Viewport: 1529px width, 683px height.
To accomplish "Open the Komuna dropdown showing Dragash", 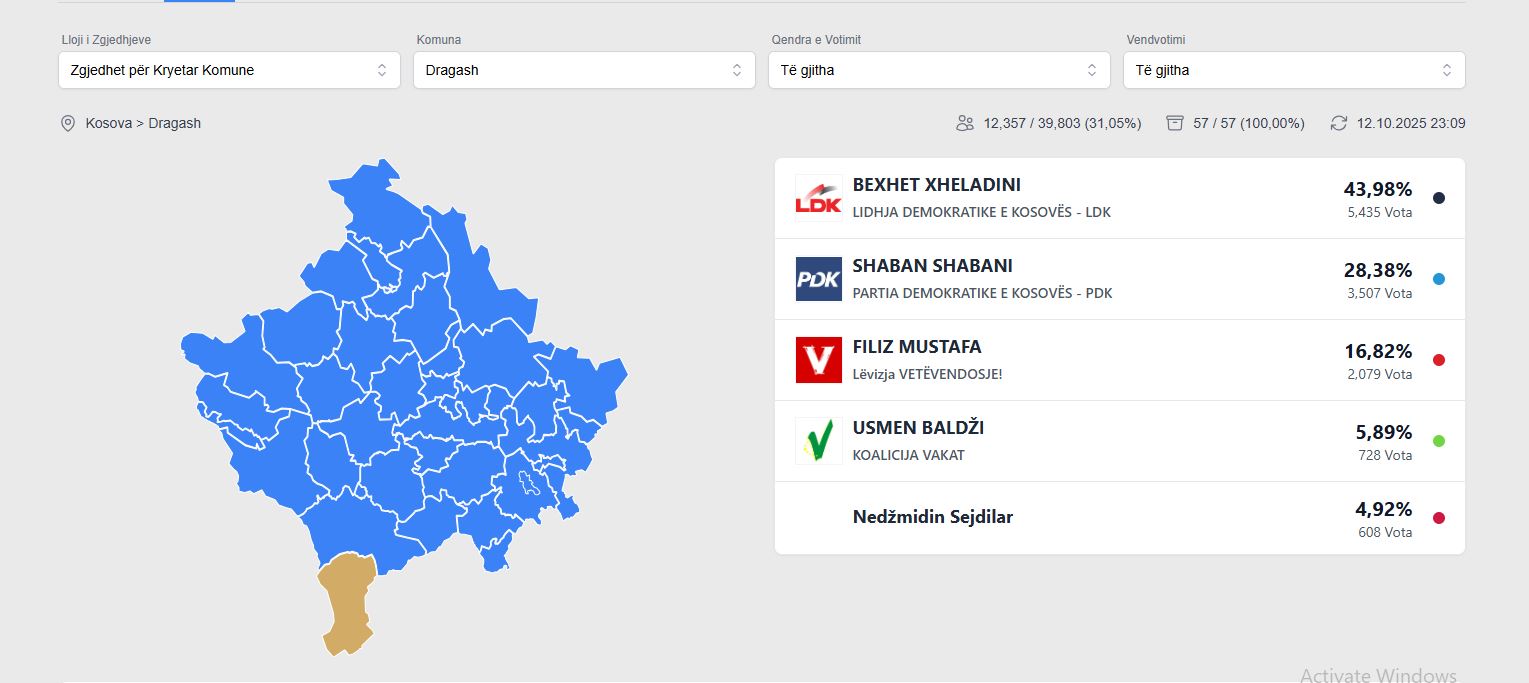I will pos(584,70).
